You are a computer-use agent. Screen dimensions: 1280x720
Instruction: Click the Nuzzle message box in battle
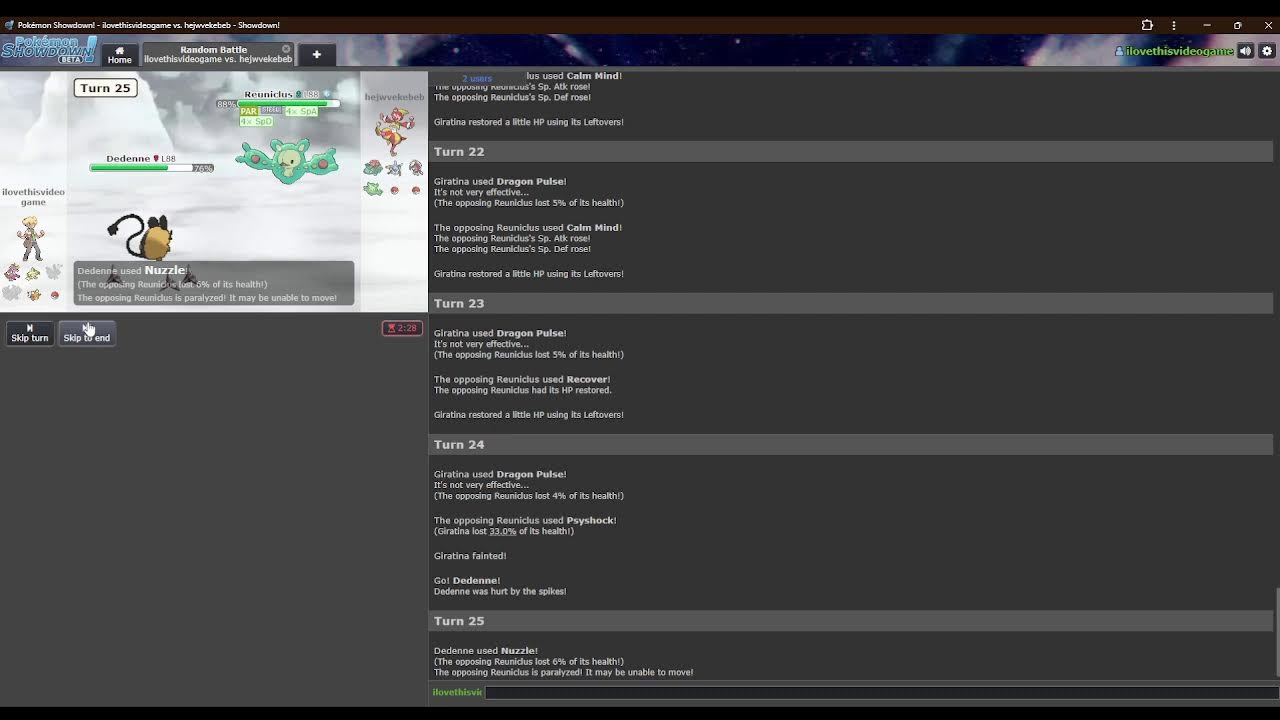(x=213, y=283)
